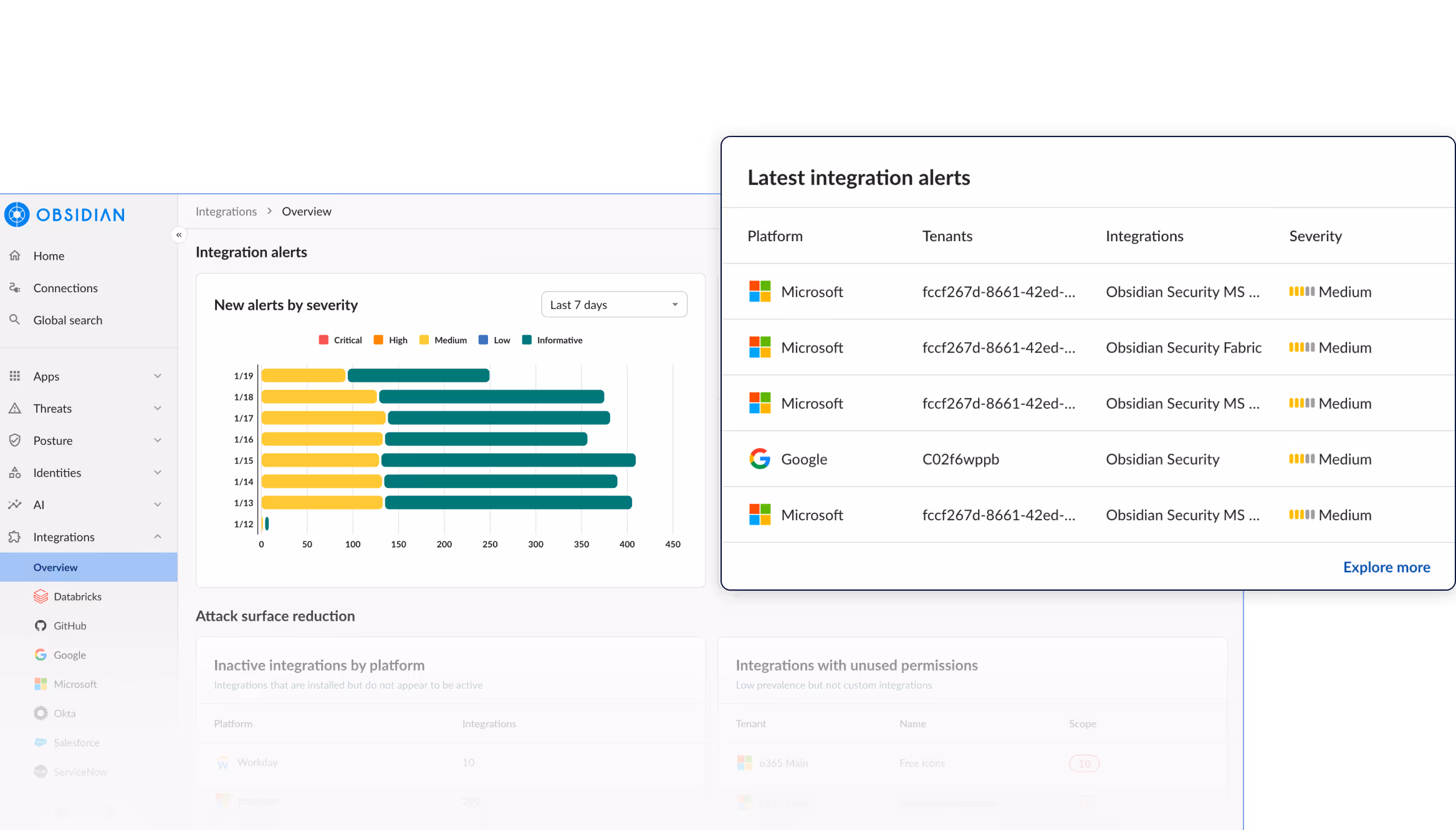Click the 1/15 teal Informative bar
The width and height of the screenshot is (1456, 830).
508,460
